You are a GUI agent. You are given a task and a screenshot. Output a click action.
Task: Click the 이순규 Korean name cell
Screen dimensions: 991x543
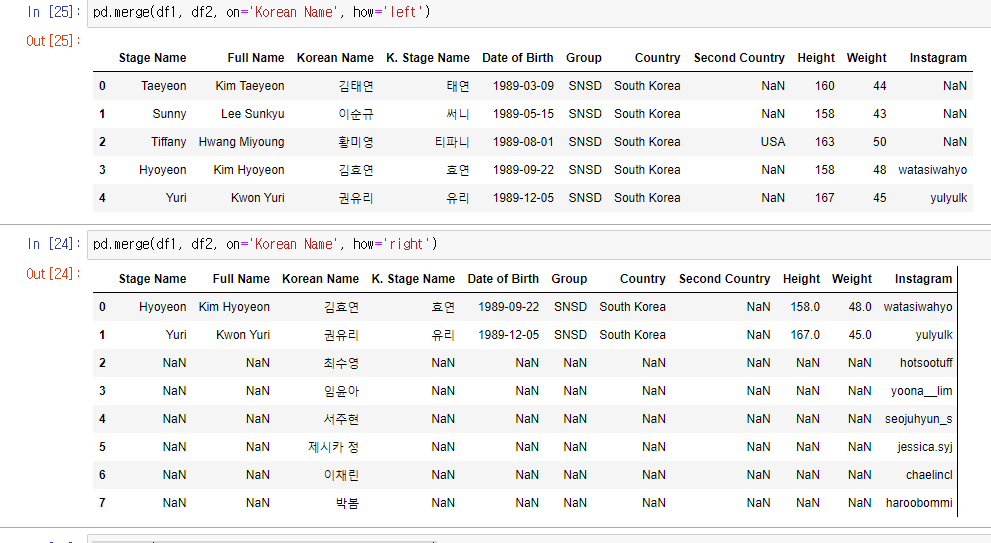(x=356, y=114)
